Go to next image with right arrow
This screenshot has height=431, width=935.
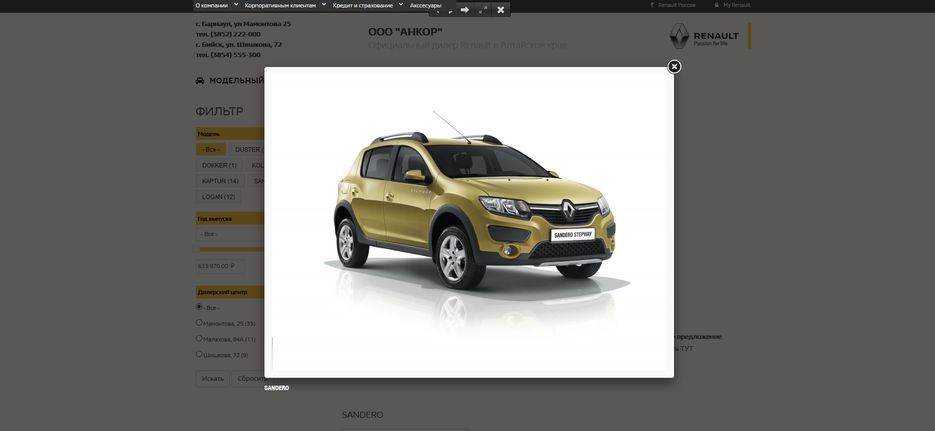[465, 10]
